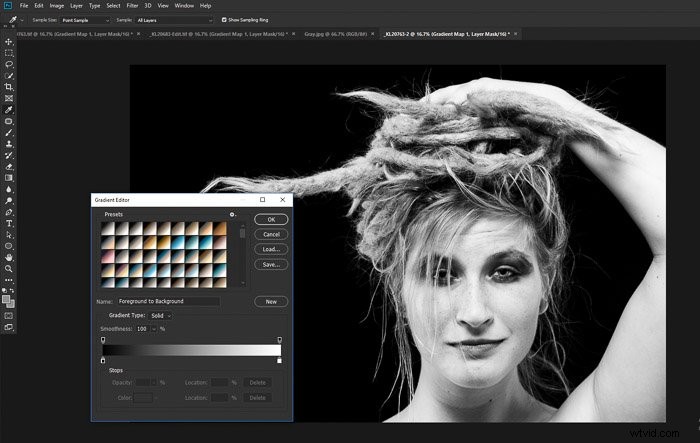Open gradient presets gear menu
The height and width of the screenshot is (443, 700).
232,214
